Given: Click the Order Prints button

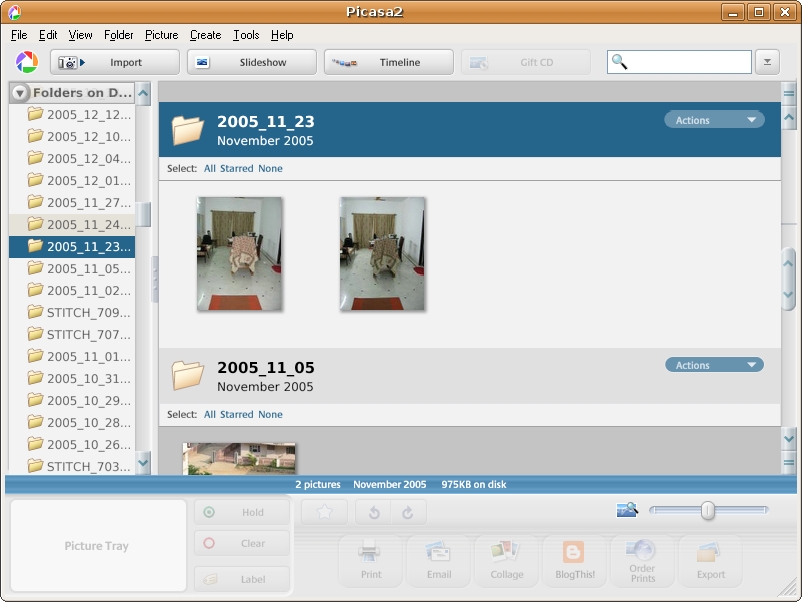Looking at the screenshot, I should tap(643, 561).
